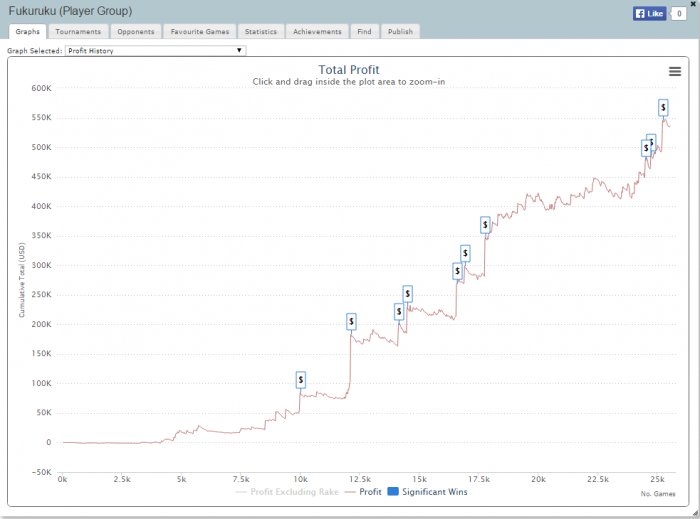700x519 pixels.
Task: Switch to the Tournaments tab
Action: pyautogui.click(x=78, y=32)
